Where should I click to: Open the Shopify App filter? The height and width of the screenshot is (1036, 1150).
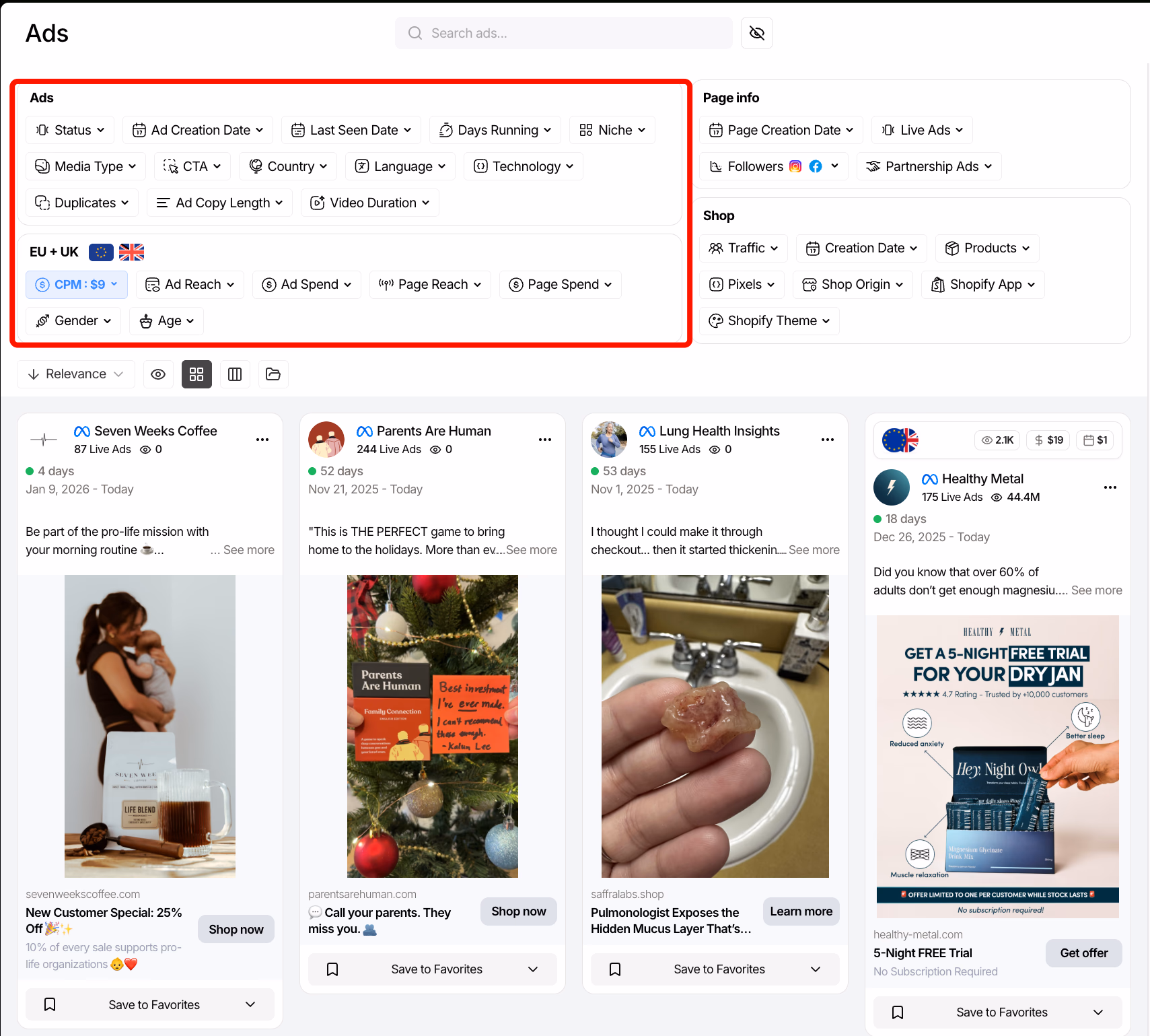(983, 285)
